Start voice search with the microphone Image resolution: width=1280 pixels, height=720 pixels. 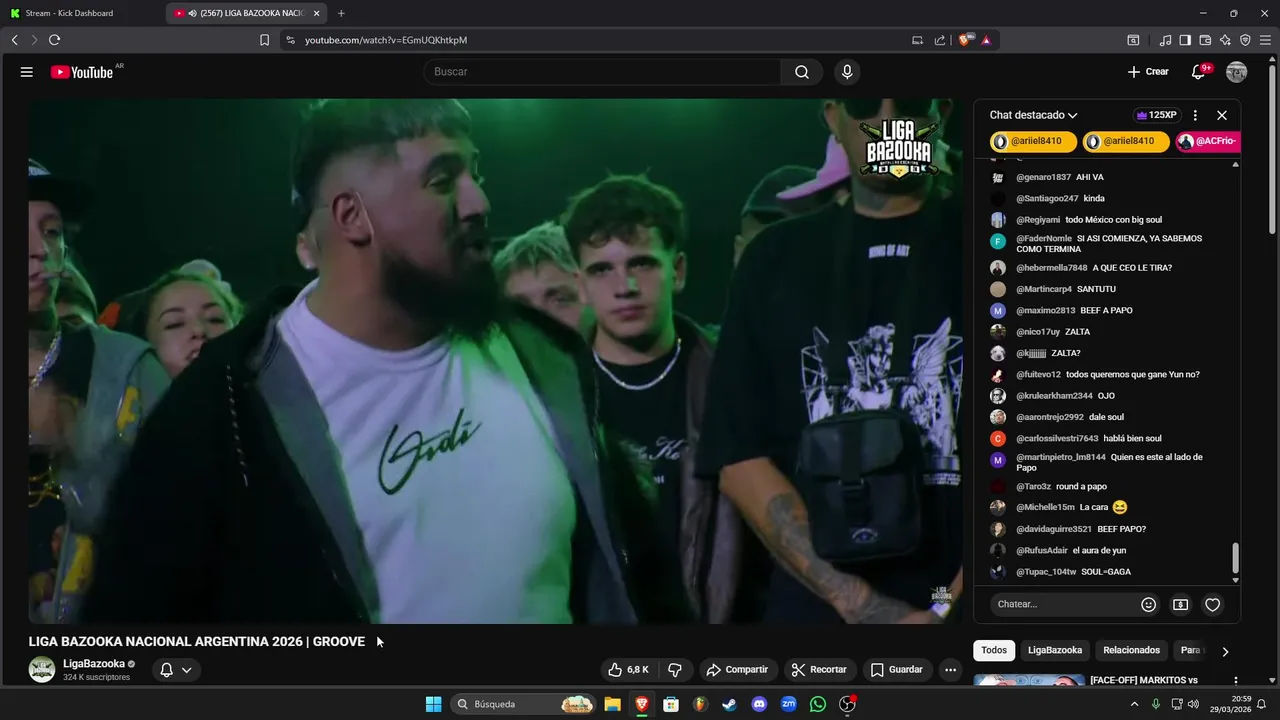(847, 72)
